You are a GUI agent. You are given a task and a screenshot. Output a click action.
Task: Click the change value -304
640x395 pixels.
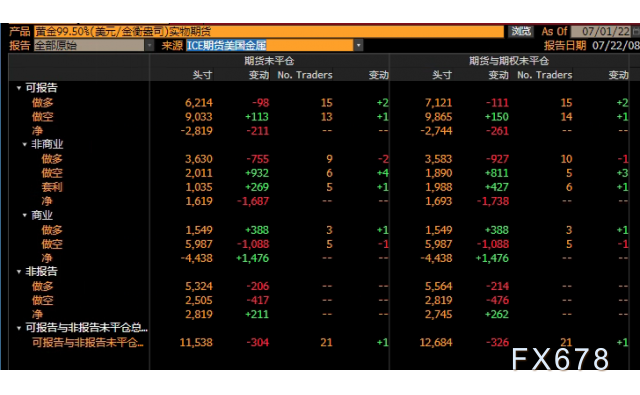pos(258,342)
